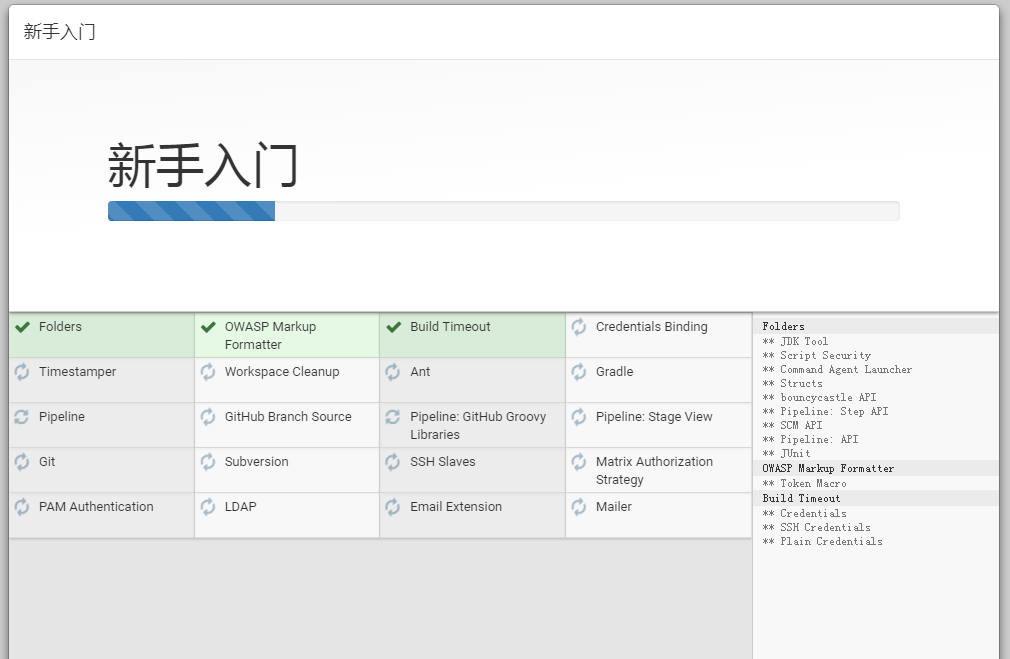Click the Git plugin label

coord(47,462)
